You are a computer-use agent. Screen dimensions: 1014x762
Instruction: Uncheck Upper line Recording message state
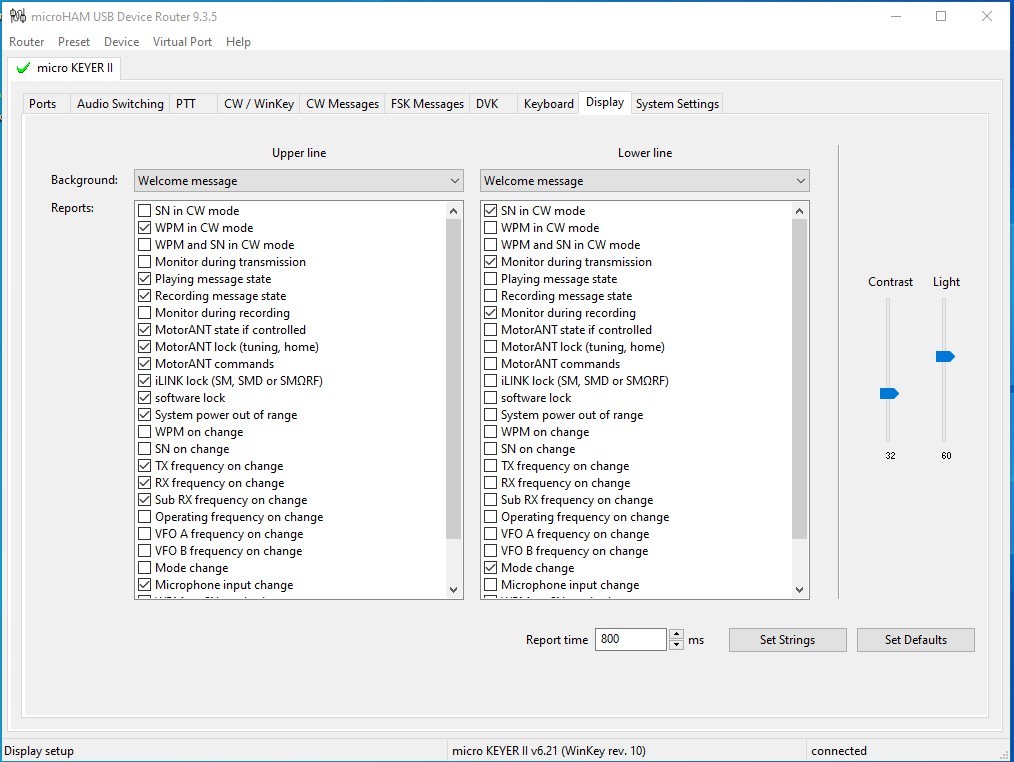coord(145,296)
